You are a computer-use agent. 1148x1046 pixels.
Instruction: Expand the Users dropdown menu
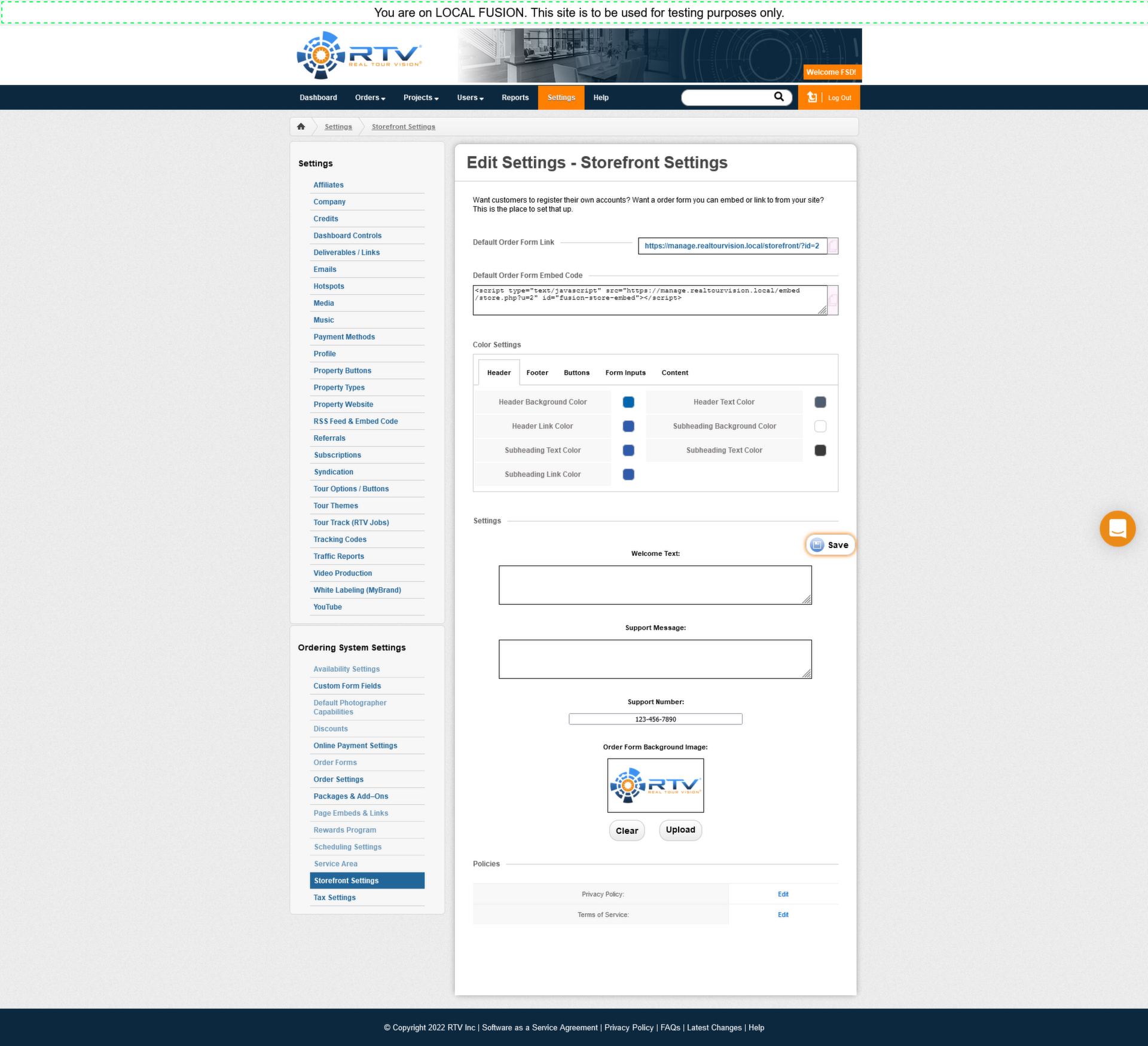click(470, 97)
